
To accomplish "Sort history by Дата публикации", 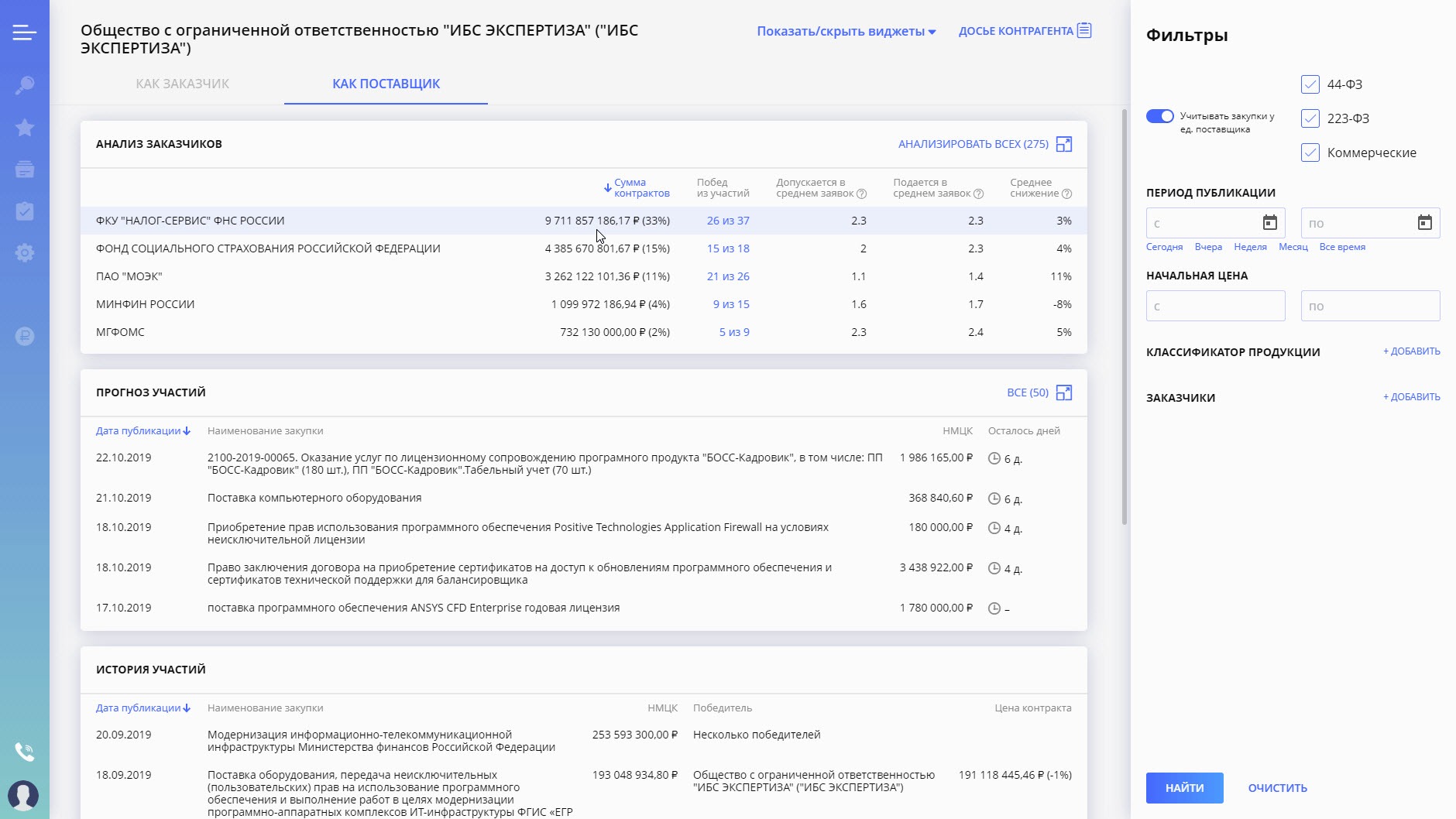I will (143, 708).
